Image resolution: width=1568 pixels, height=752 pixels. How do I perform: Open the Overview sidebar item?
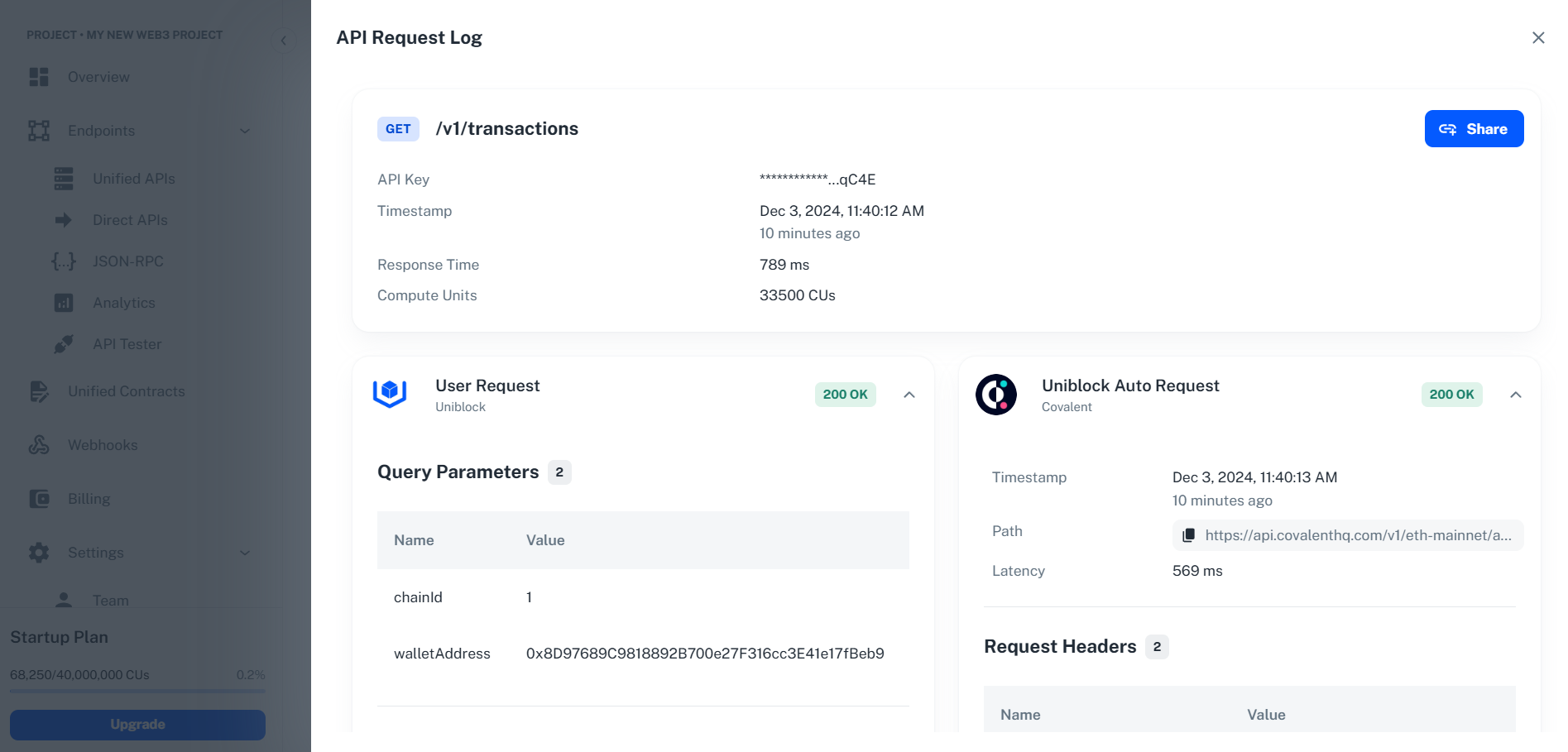pyautogui.click(x=99, y=77)
